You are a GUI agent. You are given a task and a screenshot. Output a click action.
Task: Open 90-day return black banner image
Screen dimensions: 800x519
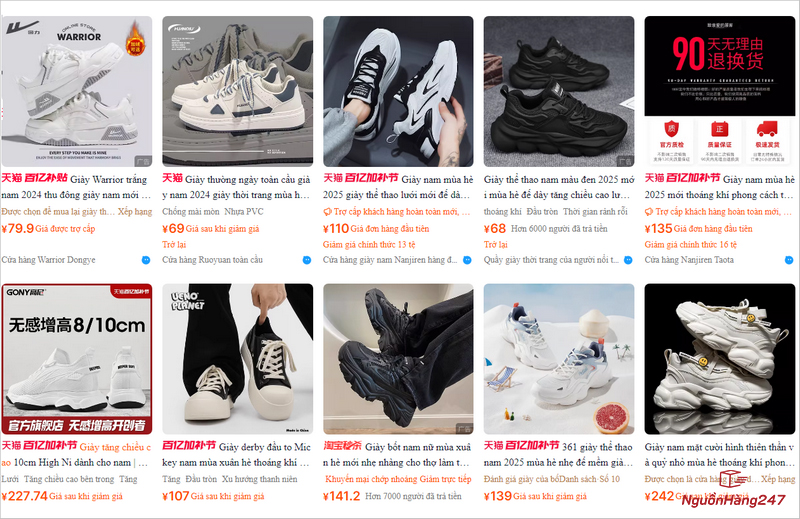[x=719, y=91]
